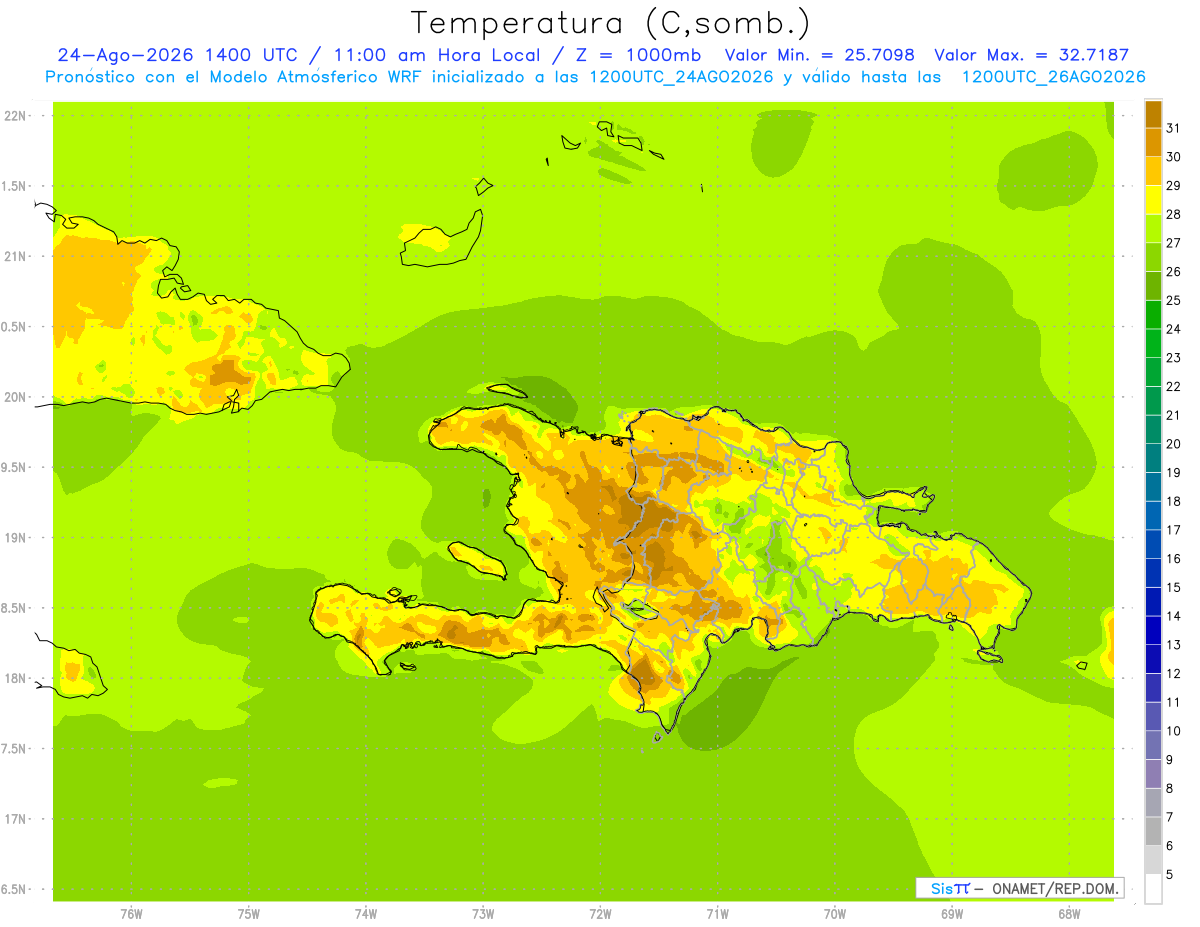Click the '76W' longitude axis label
The height and width of the screenshot is (927, 1200).
tap(131, 914)
